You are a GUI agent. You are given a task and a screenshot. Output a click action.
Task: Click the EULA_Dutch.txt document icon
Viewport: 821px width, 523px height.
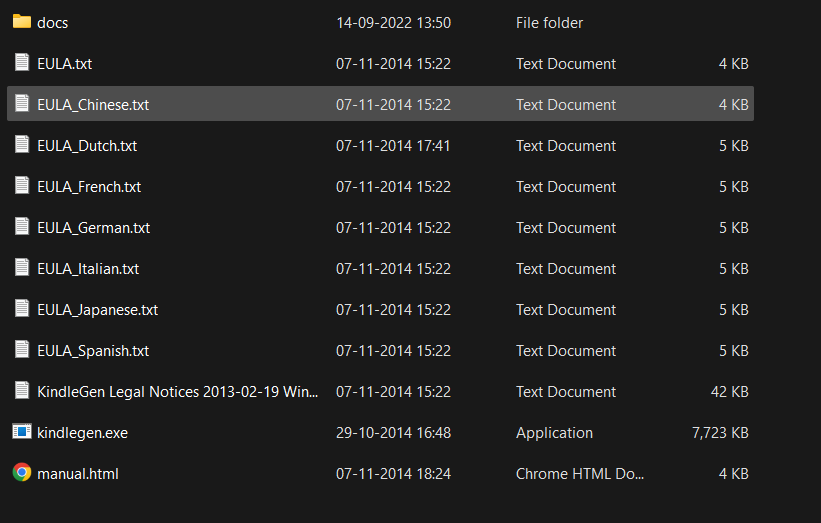21,144
